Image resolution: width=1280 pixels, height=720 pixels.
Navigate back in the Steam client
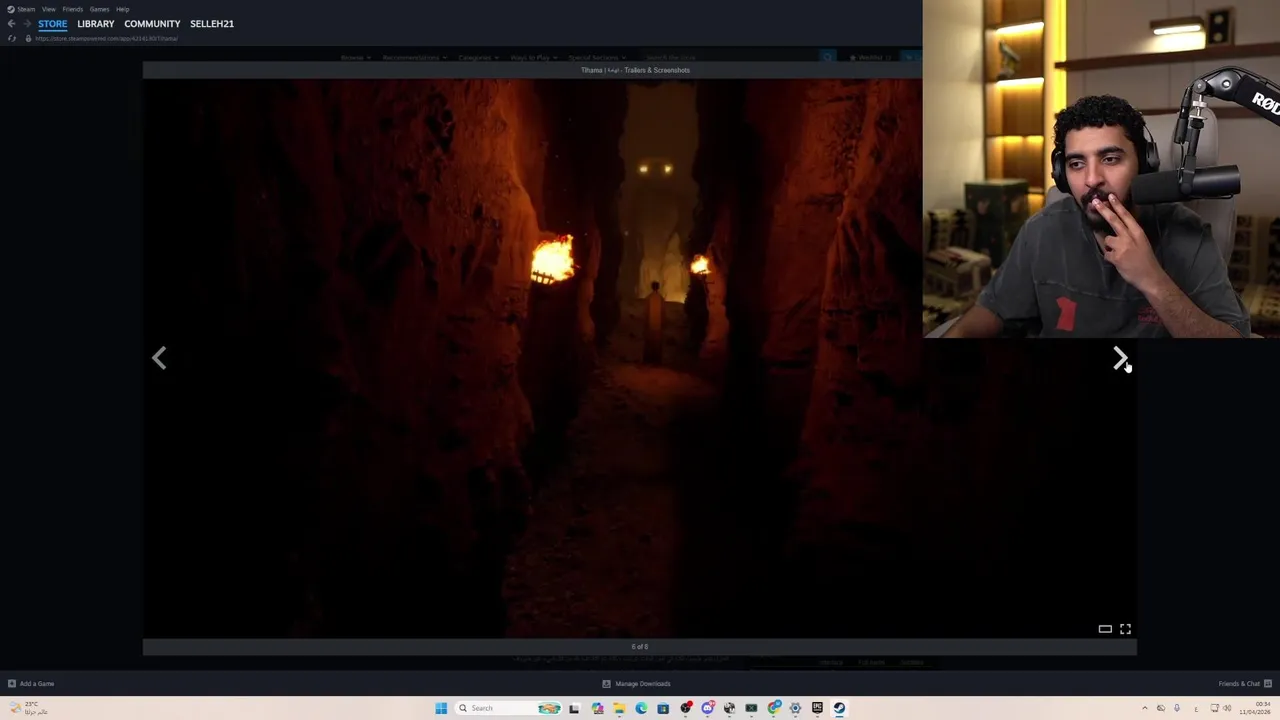pos(11,23)
